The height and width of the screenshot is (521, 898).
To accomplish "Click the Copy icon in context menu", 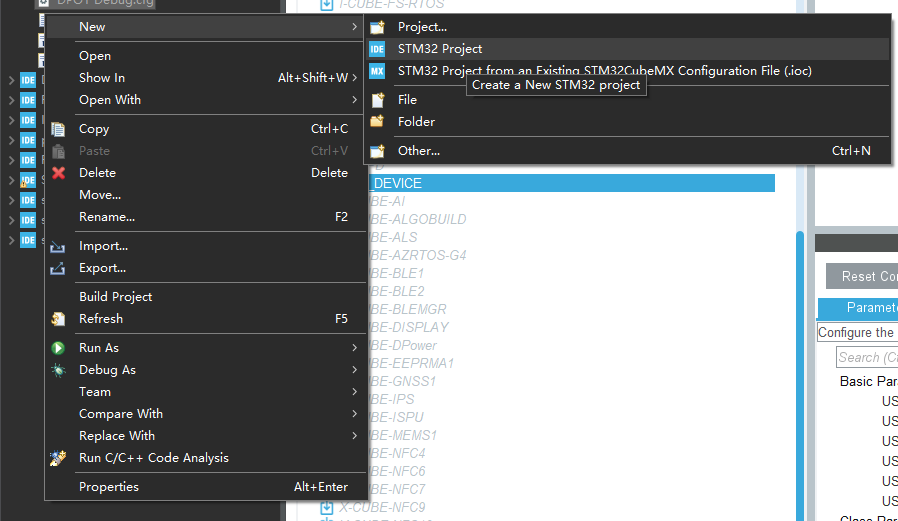I will coord(58,129).
